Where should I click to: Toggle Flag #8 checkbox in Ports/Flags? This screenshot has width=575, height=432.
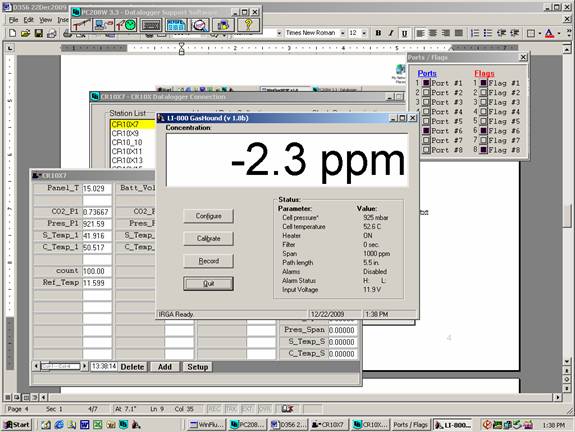[484, 150]
